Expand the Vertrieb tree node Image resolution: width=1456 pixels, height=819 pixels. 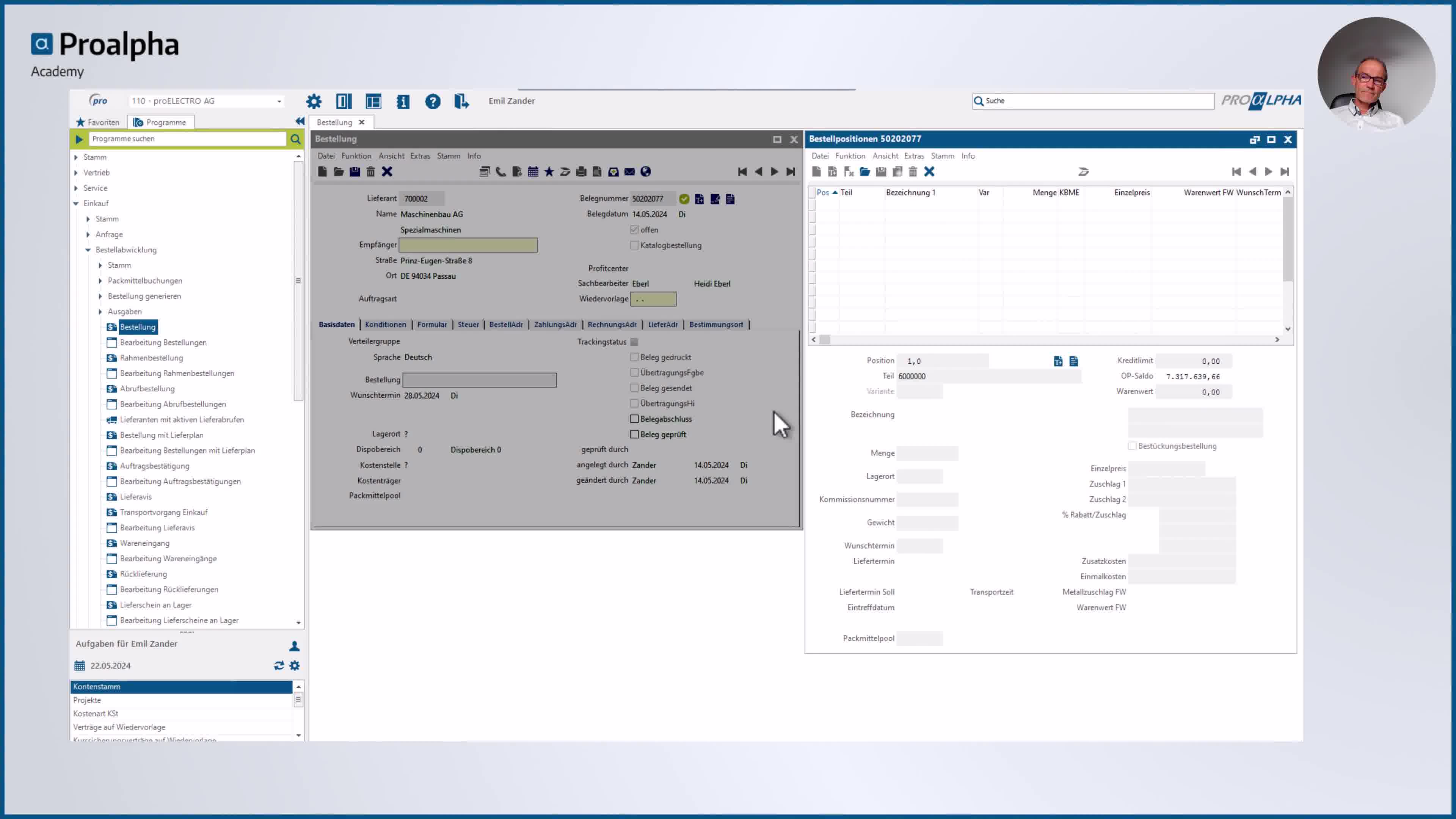point(76,173)
